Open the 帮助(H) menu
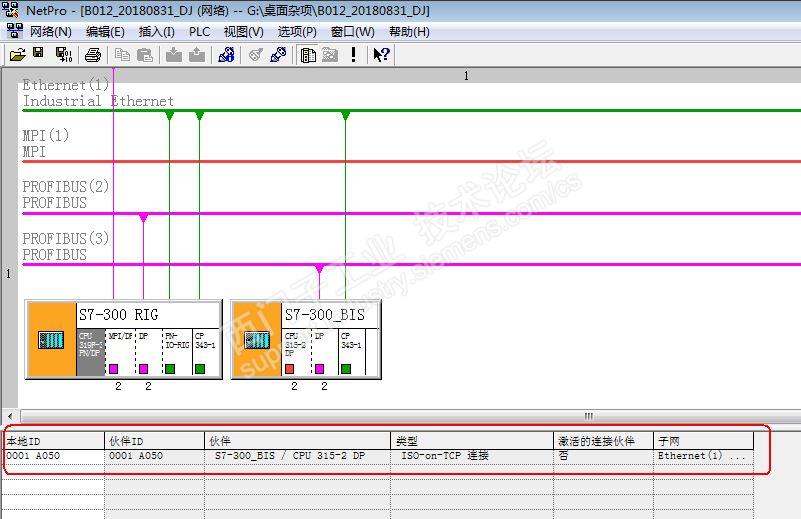Viewport: 801px width, 519px height. 409,32
